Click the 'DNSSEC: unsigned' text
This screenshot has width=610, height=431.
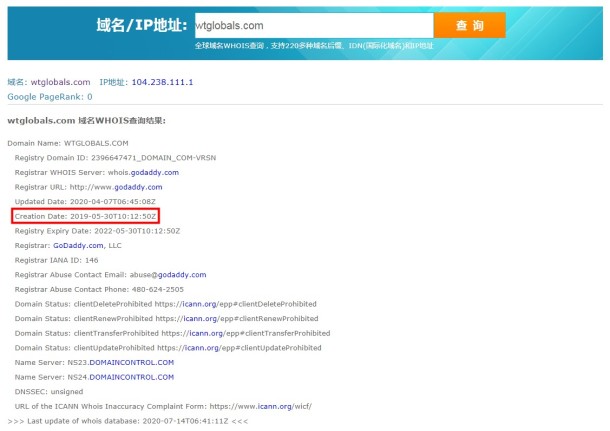[49, 392]
